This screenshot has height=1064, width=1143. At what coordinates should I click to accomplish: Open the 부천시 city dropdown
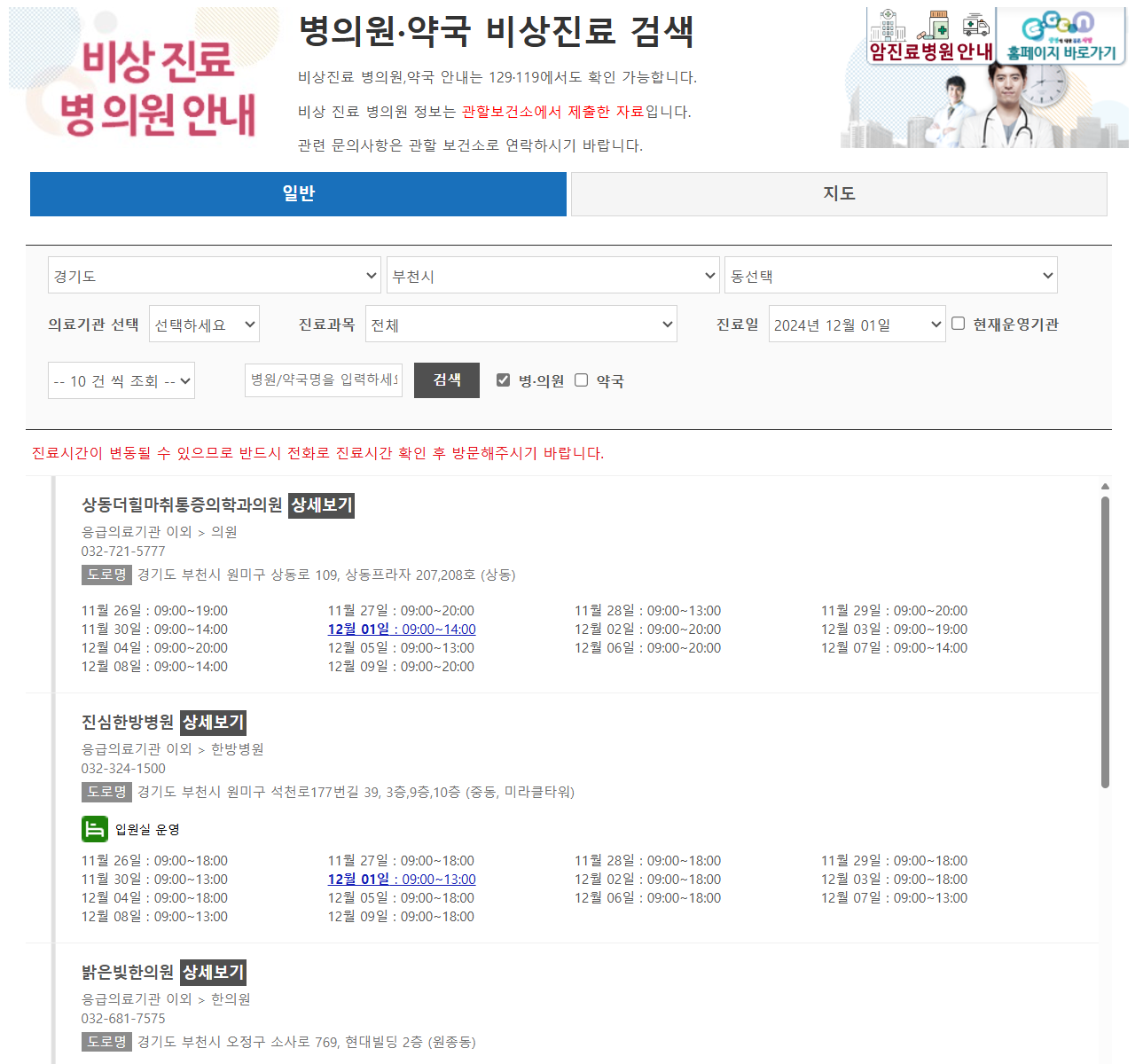(552, 275)
